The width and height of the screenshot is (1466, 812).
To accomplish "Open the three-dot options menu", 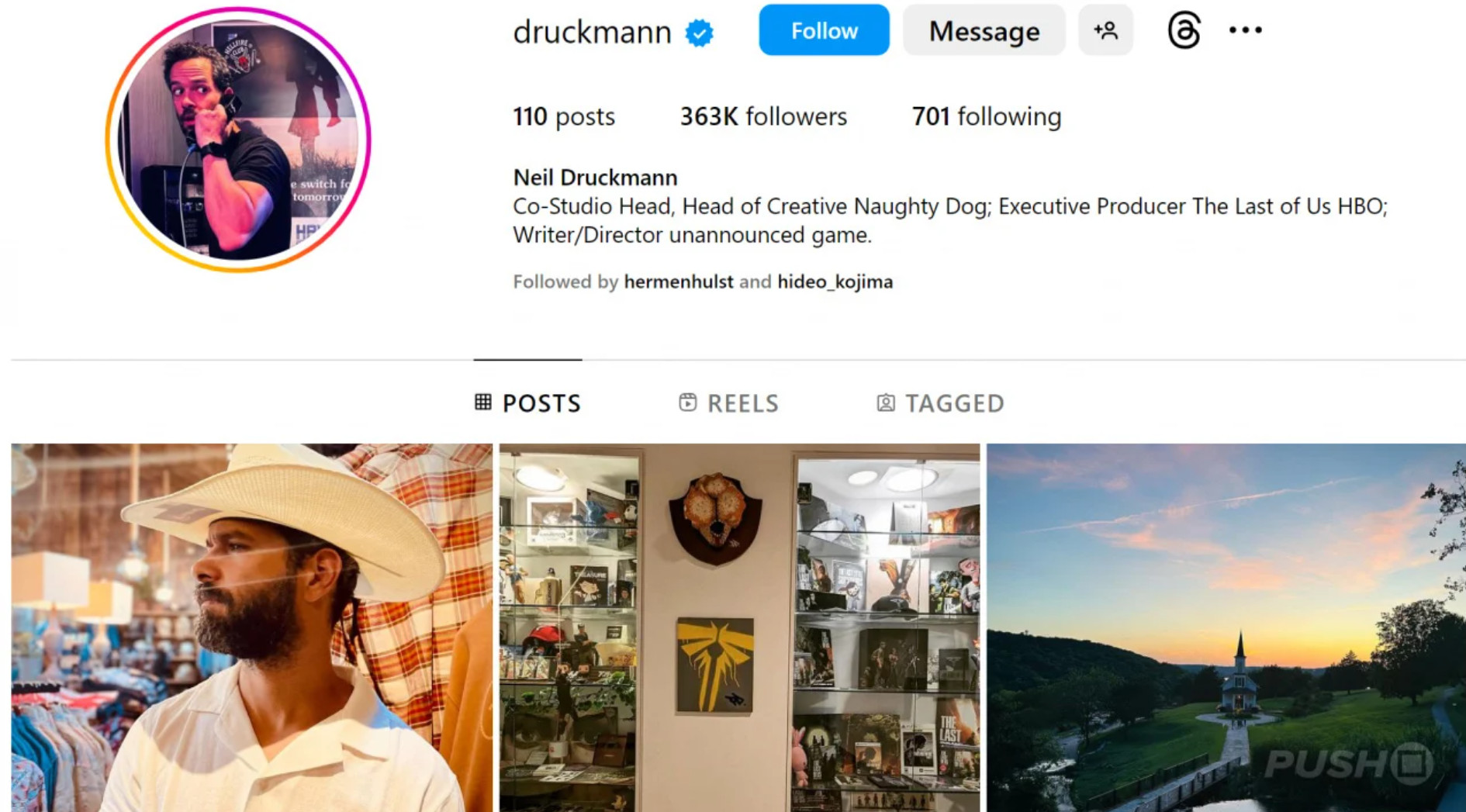I will tap(1245, 30).
